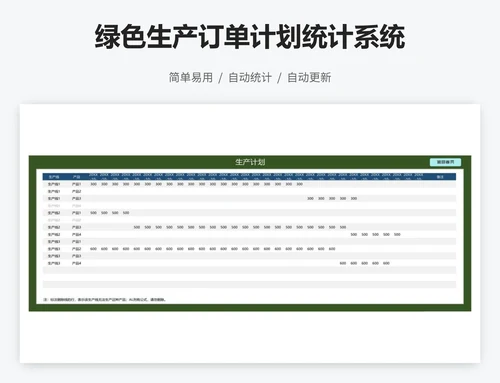Select 产品2 cell of 生产线3 row
This screenshot has height=383, width=500.
click(76, 249)
